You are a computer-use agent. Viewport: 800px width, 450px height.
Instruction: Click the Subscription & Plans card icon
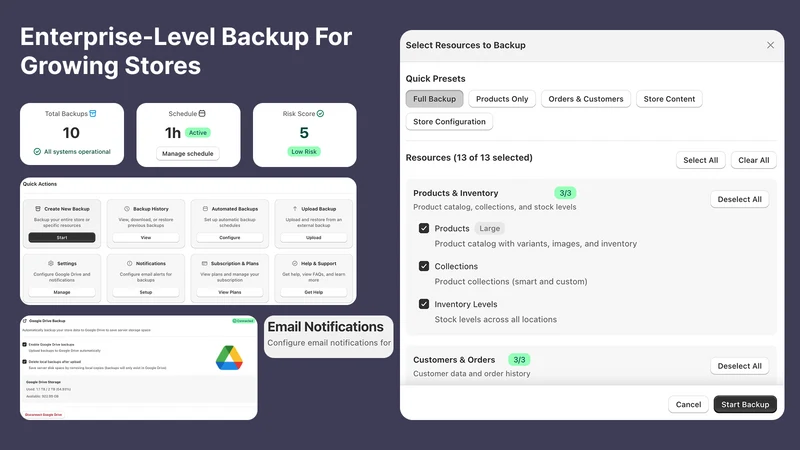point(205,263)
